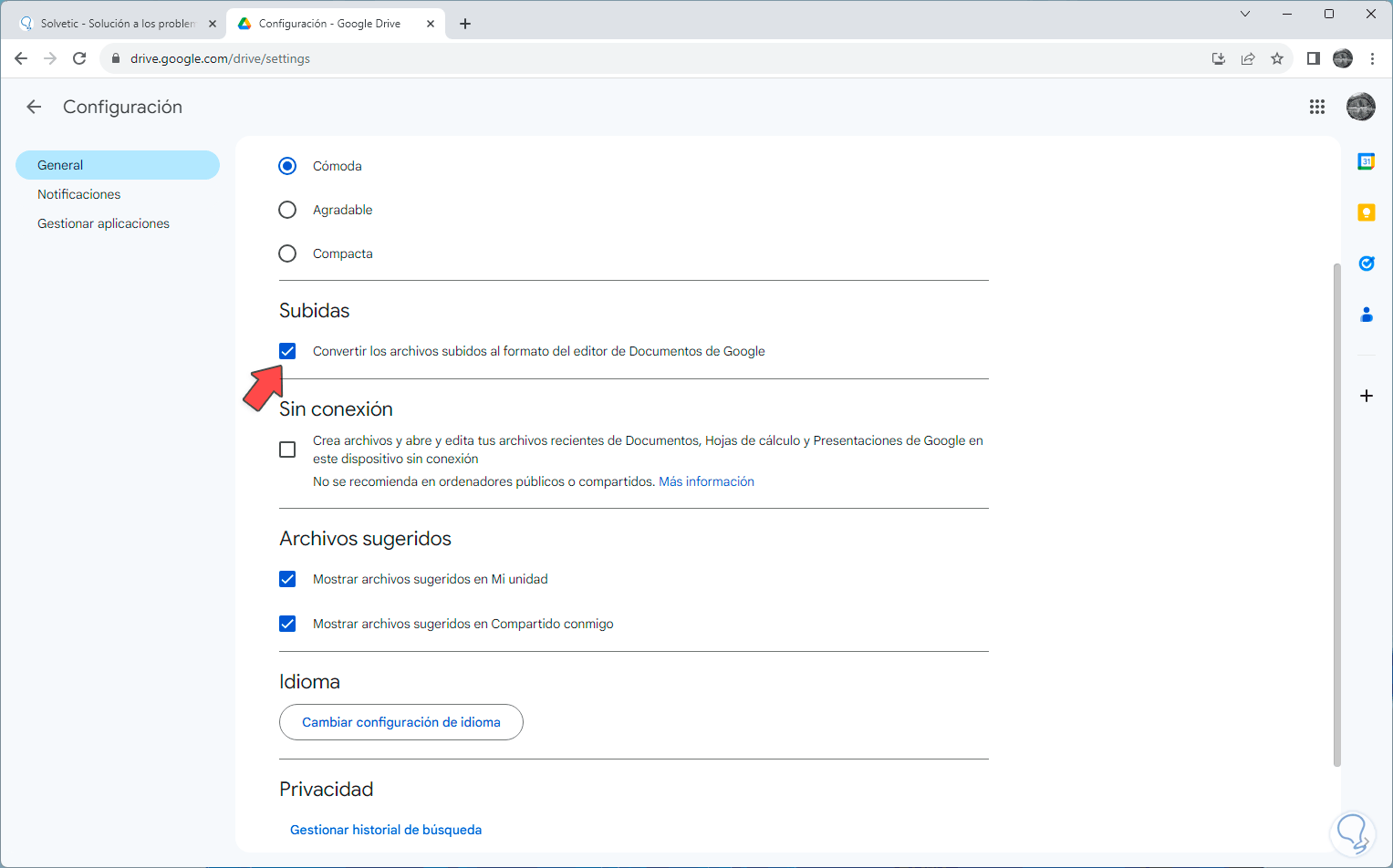Open Google Keep in the side panel
1393x868 pixels.
(x=1366, y=212)
